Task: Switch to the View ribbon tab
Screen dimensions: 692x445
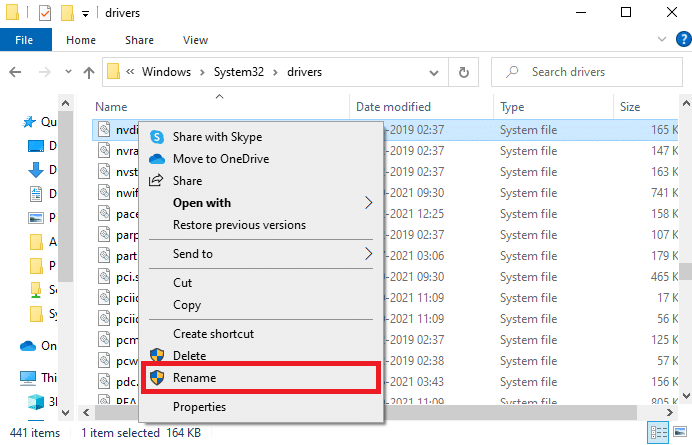Action: tap(195, 40)
